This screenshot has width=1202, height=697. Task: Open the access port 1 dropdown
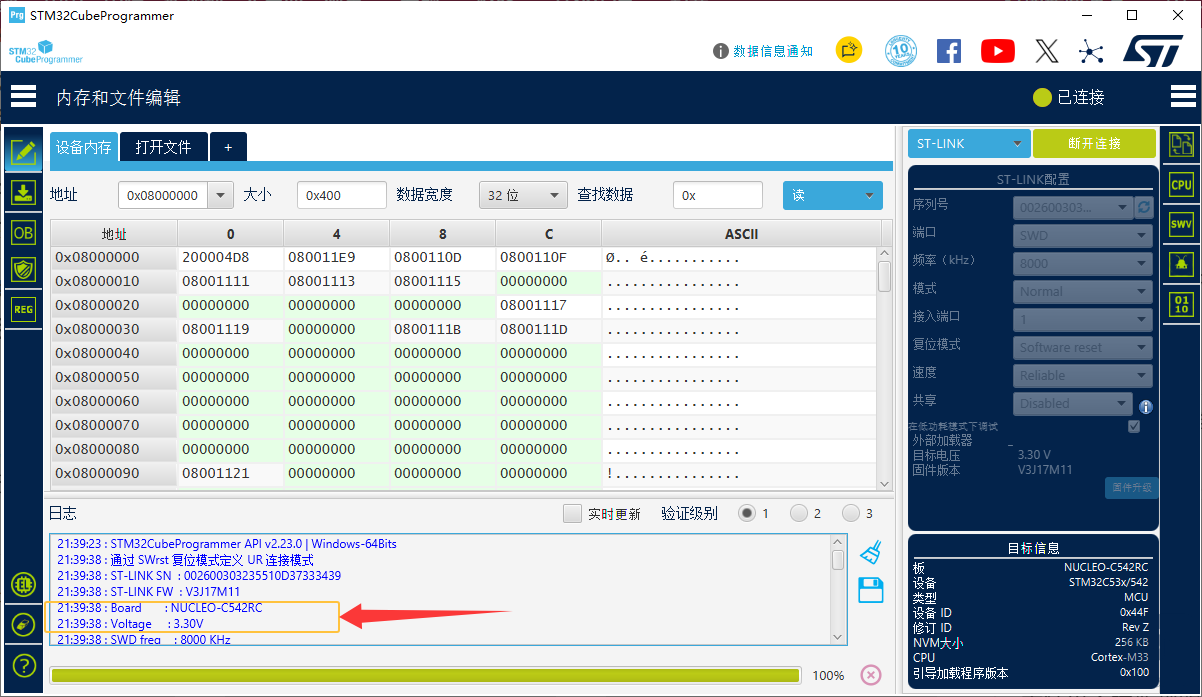tap(1083, 320)
